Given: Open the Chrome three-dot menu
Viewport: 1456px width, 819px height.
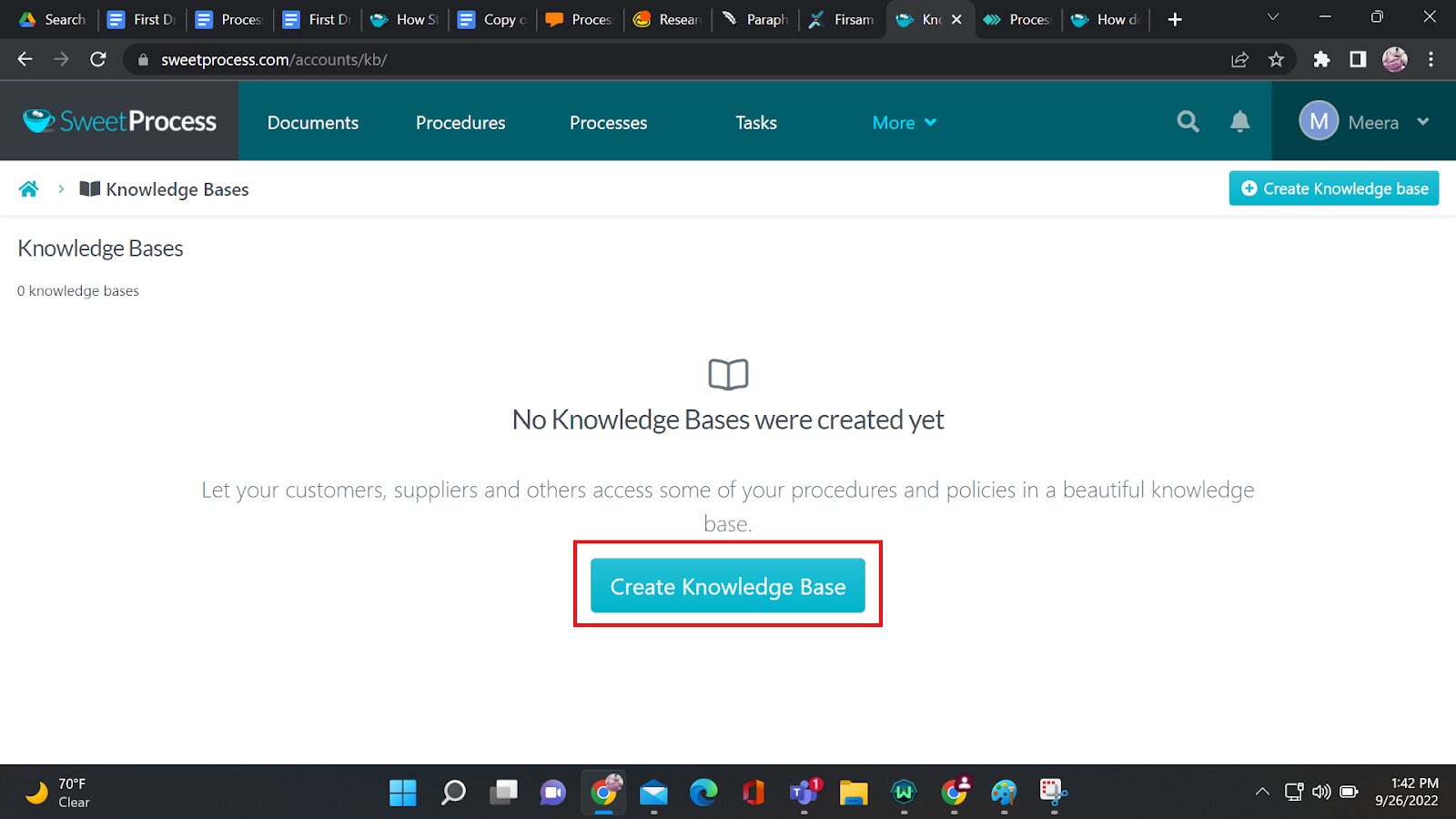Looking at the screenshot, I should click(1431, 59).
